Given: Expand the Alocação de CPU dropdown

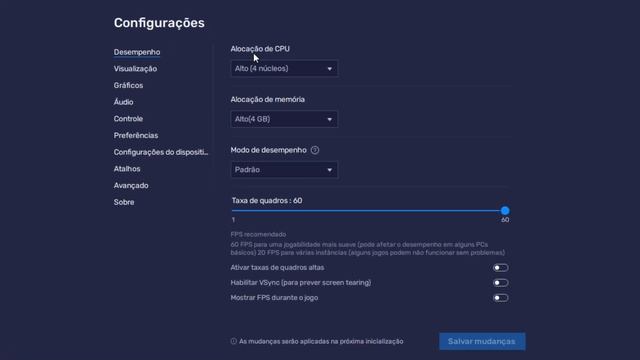Looking at the screenshot, I should pos(284,69).
